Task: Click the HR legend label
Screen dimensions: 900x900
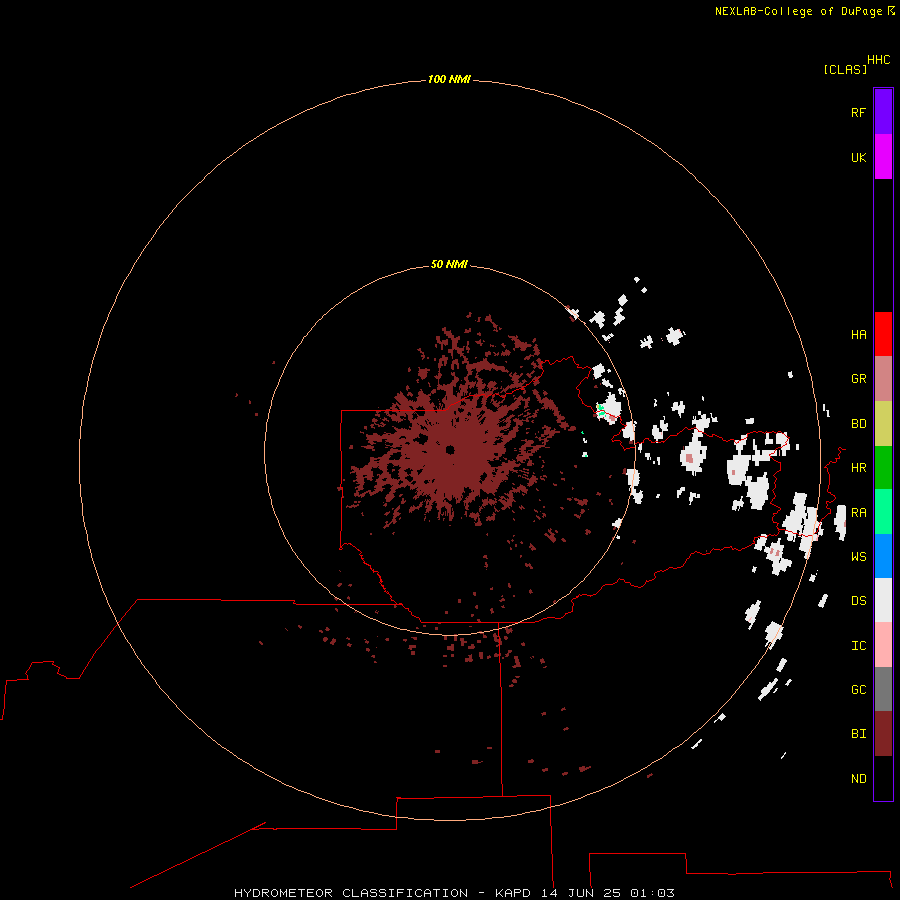Action: point(858,468)
